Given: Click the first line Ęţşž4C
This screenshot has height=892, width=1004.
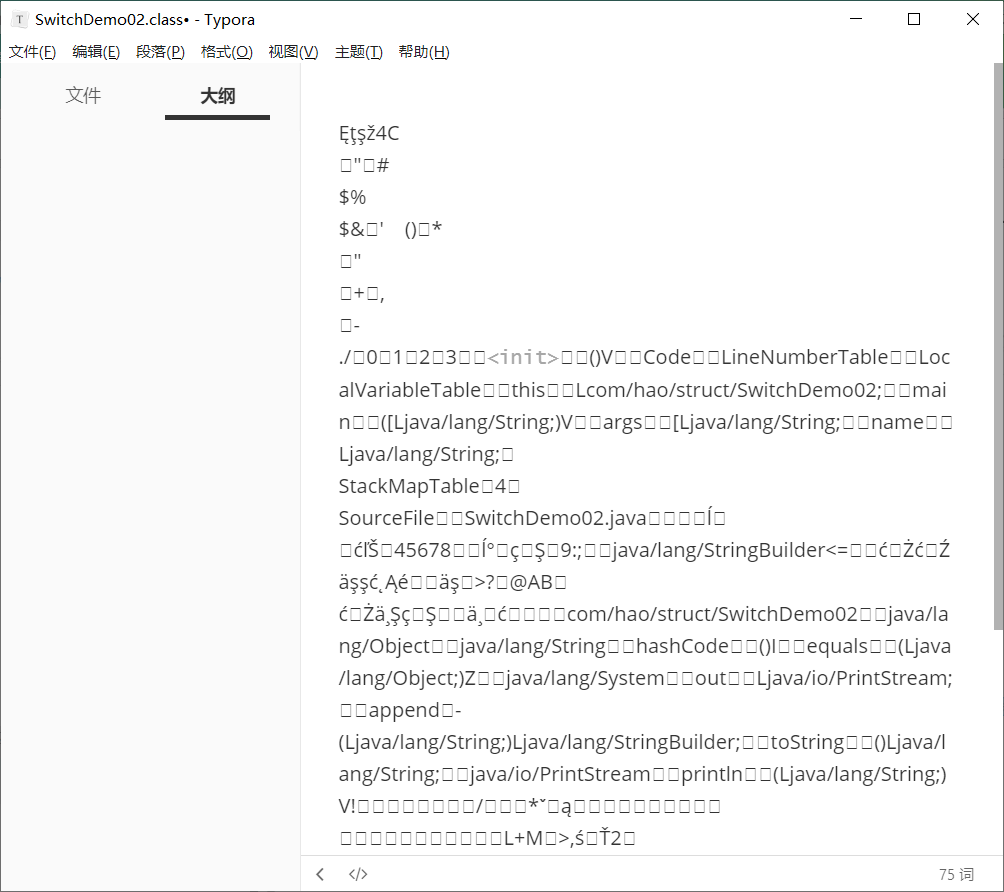Looking at the screenshot, I should pos(369,134).
